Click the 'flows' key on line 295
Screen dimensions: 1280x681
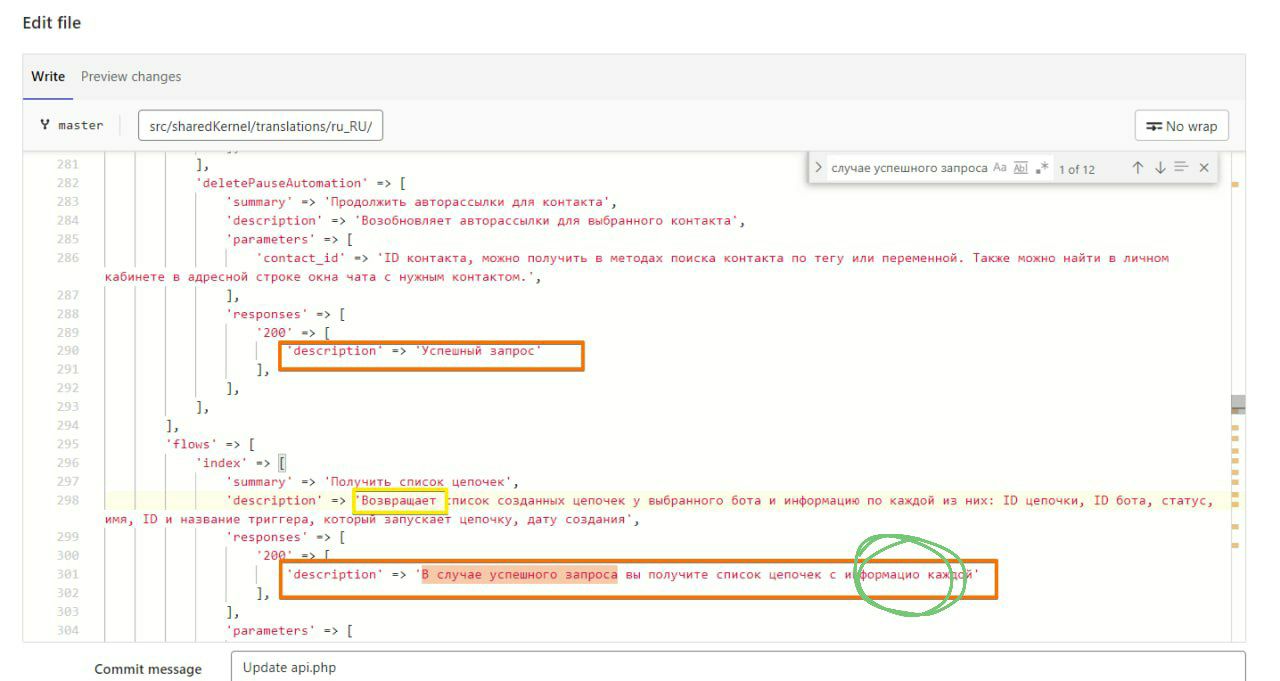193,444
